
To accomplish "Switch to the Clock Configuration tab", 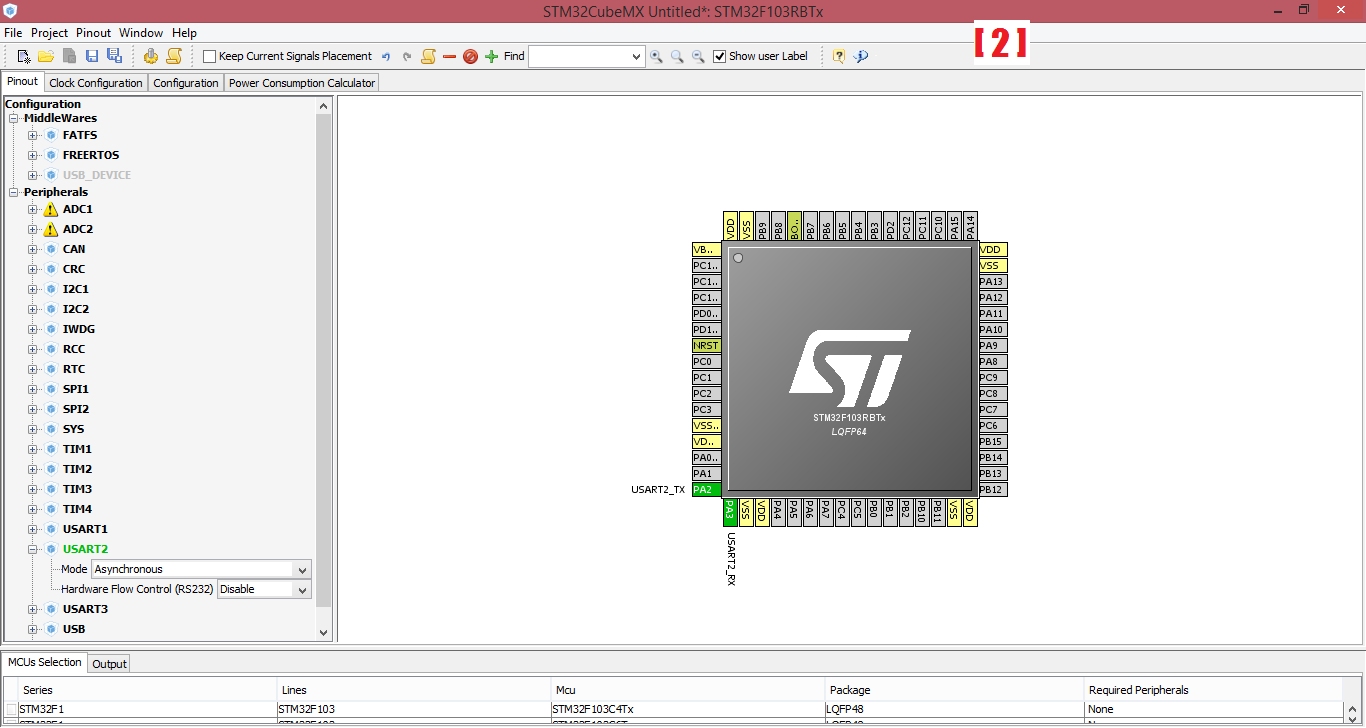I will (x=95, y=82).
